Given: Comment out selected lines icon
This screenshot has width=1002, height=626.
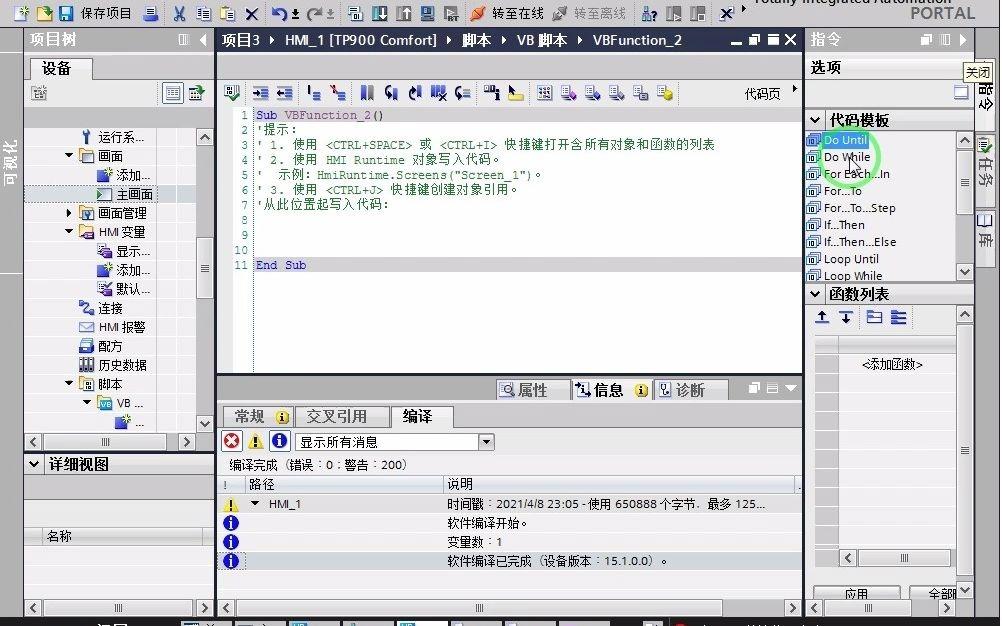Looking at the screenshot, I should [314, 93].
